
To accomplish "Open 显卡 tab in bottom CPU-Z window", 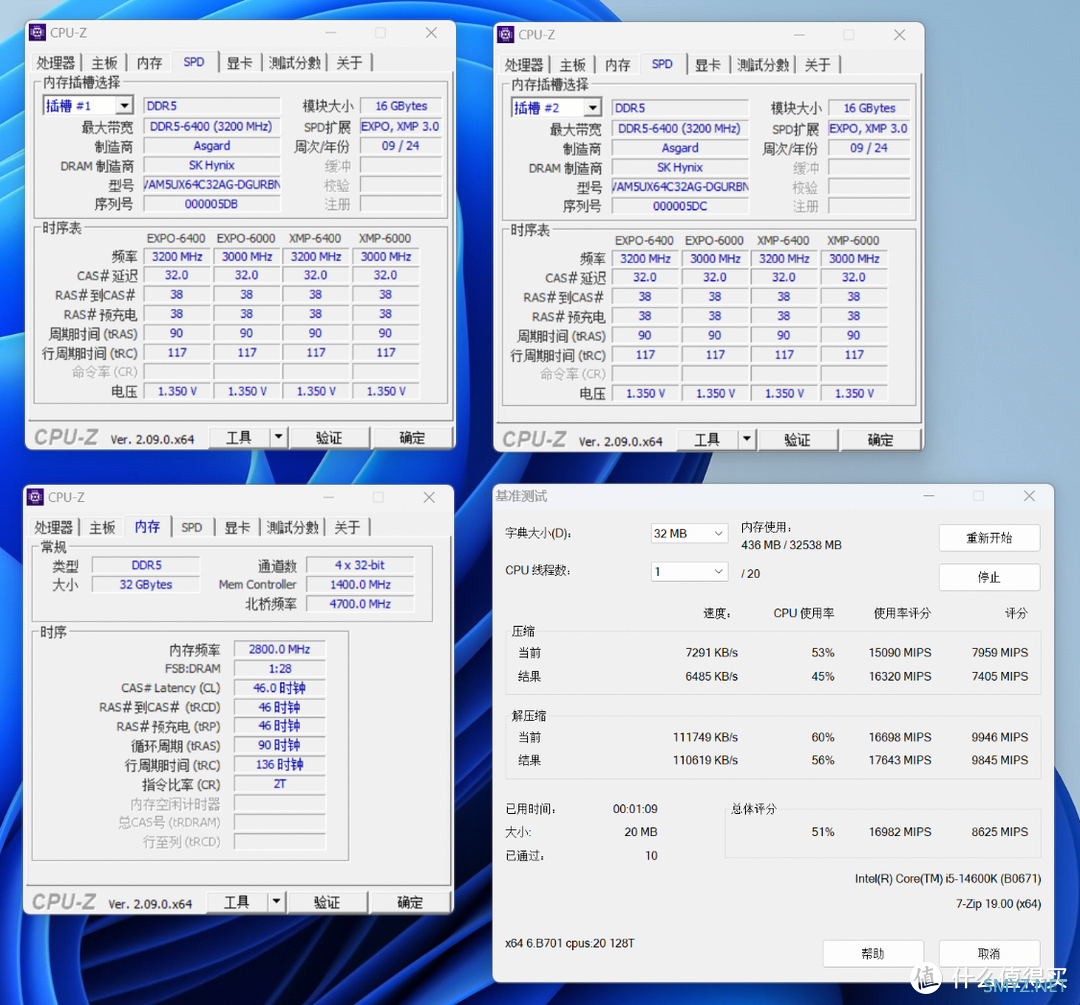I will click(x=238, y=528).
